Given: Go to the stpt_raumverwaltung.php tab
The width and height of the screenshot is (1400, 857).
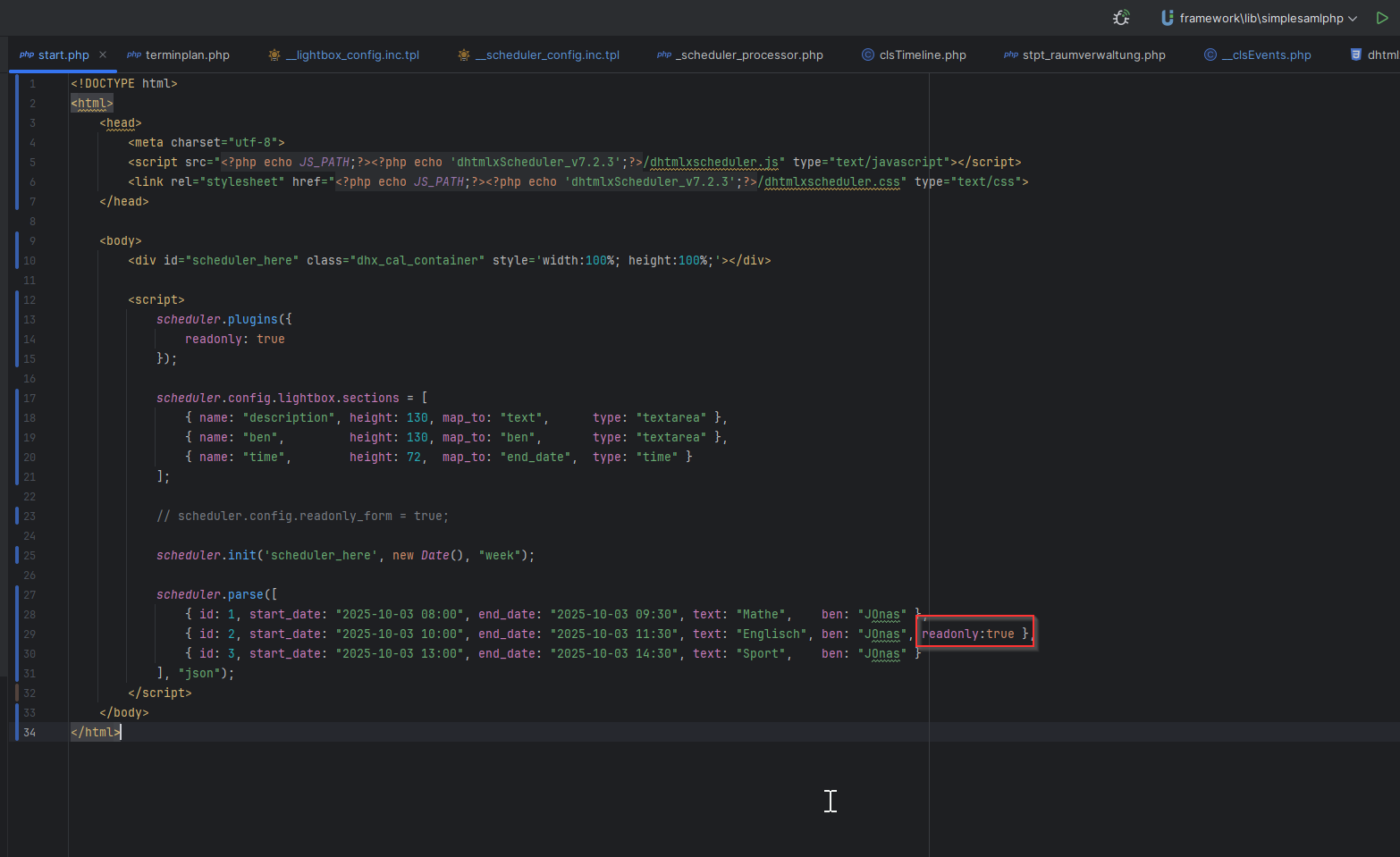Looking at the screenshot, I should 1093,55.
